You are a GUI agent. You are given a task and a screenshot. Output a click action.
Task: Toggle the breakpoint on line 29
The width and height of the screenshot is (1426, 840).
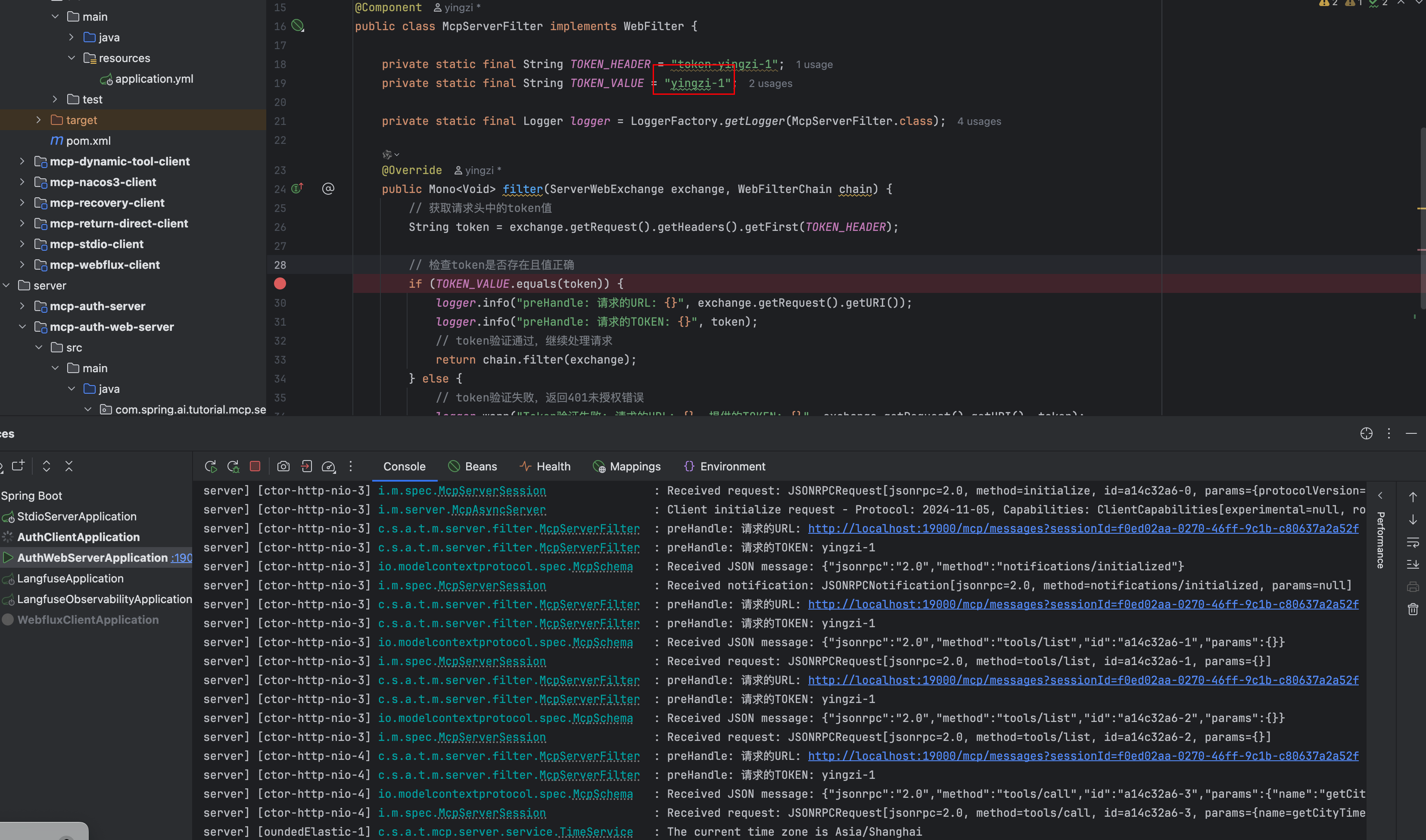(280, 283)
